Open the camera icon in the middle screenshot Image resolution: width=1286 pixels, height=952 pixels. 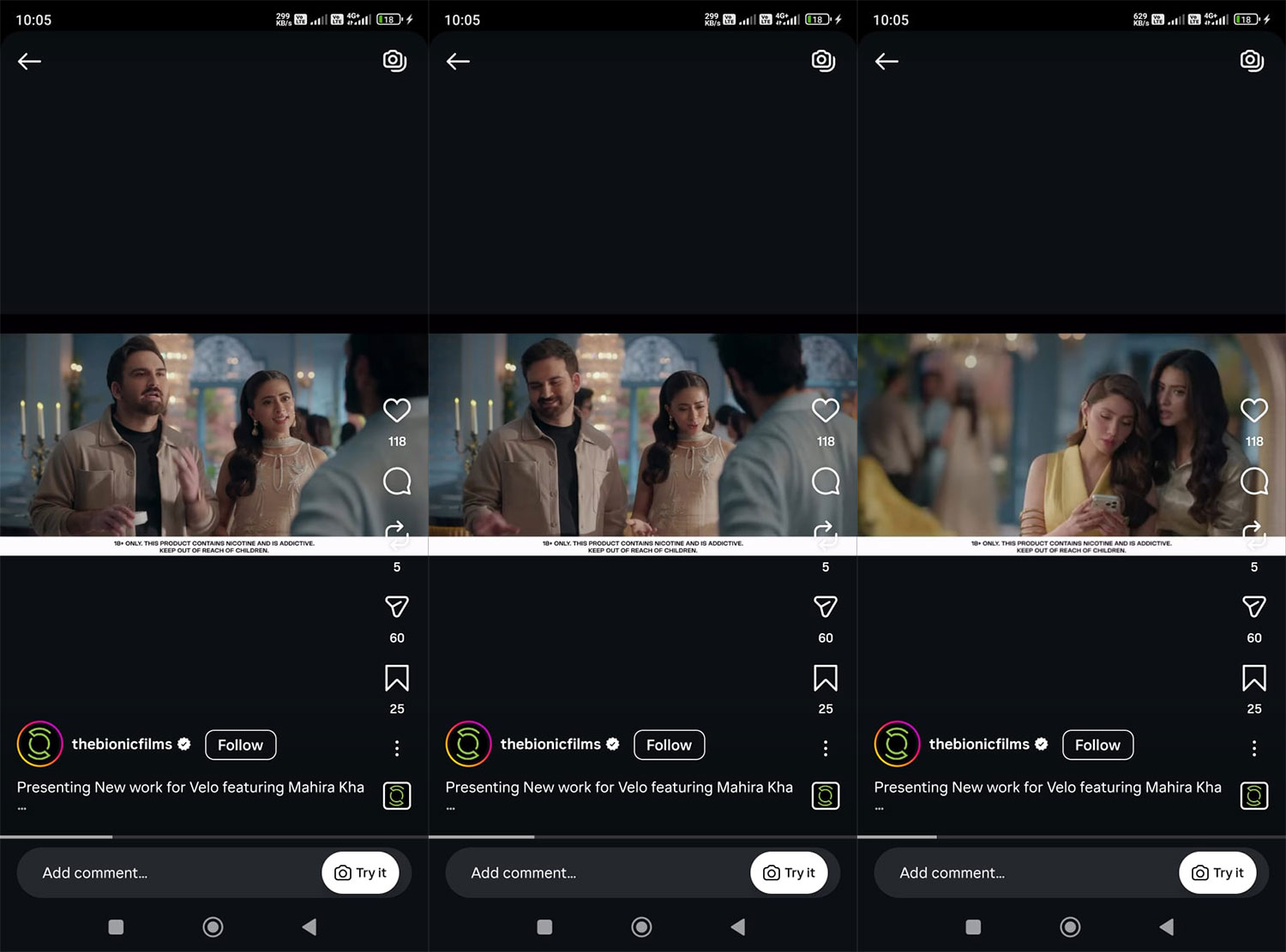coord(823,60)
